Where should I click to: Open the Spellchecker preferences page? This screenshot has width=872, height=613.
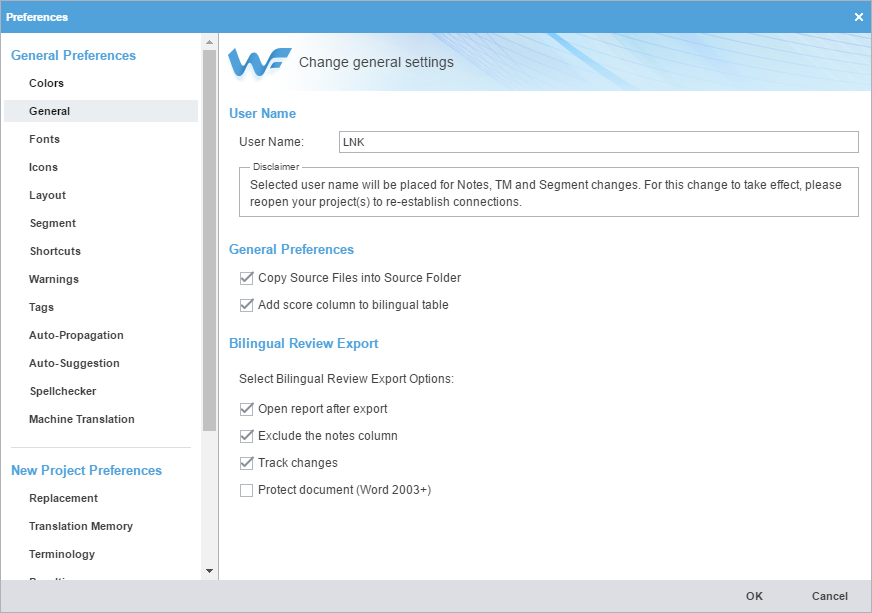62,391
